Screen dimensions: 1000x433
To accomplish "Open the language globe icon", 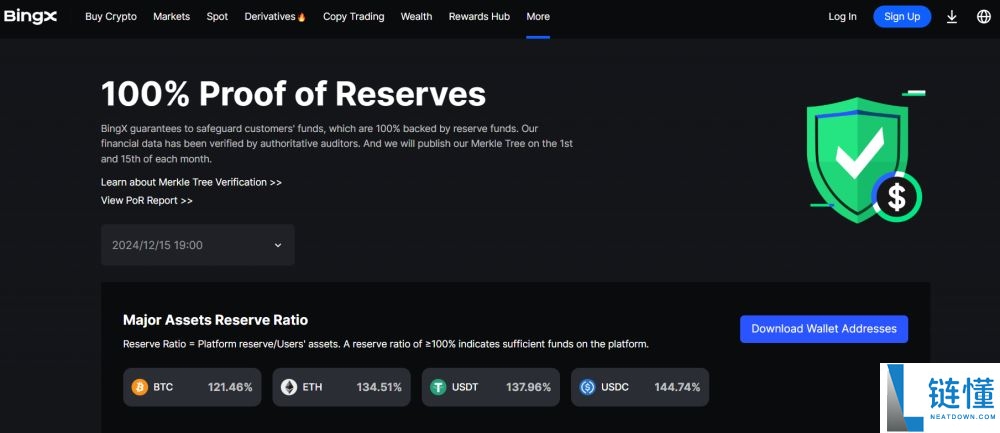I will (x=983, y=17).
